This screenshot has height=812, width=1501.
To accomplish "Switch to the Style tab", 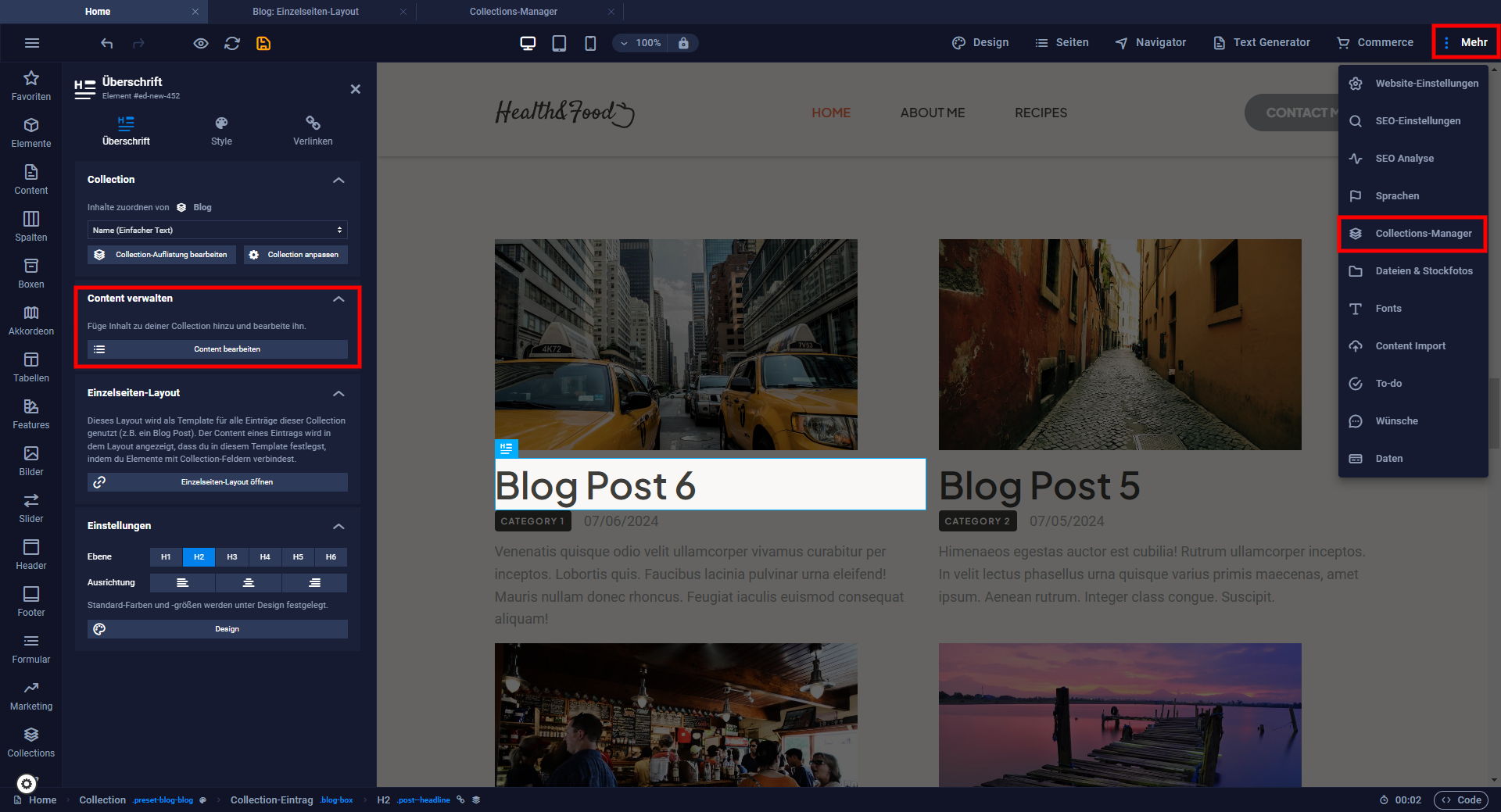I will tap(221, 131).
